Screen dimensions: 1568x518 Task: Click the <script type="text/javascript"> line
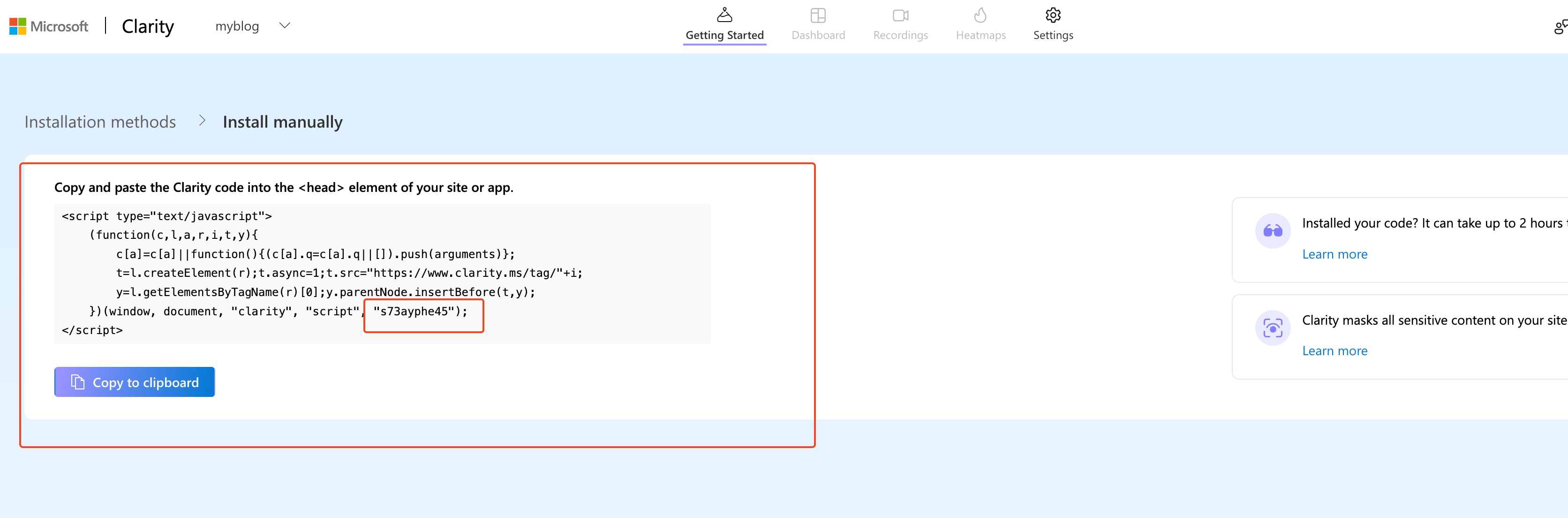pyautogui.click(x=166, y=216)
